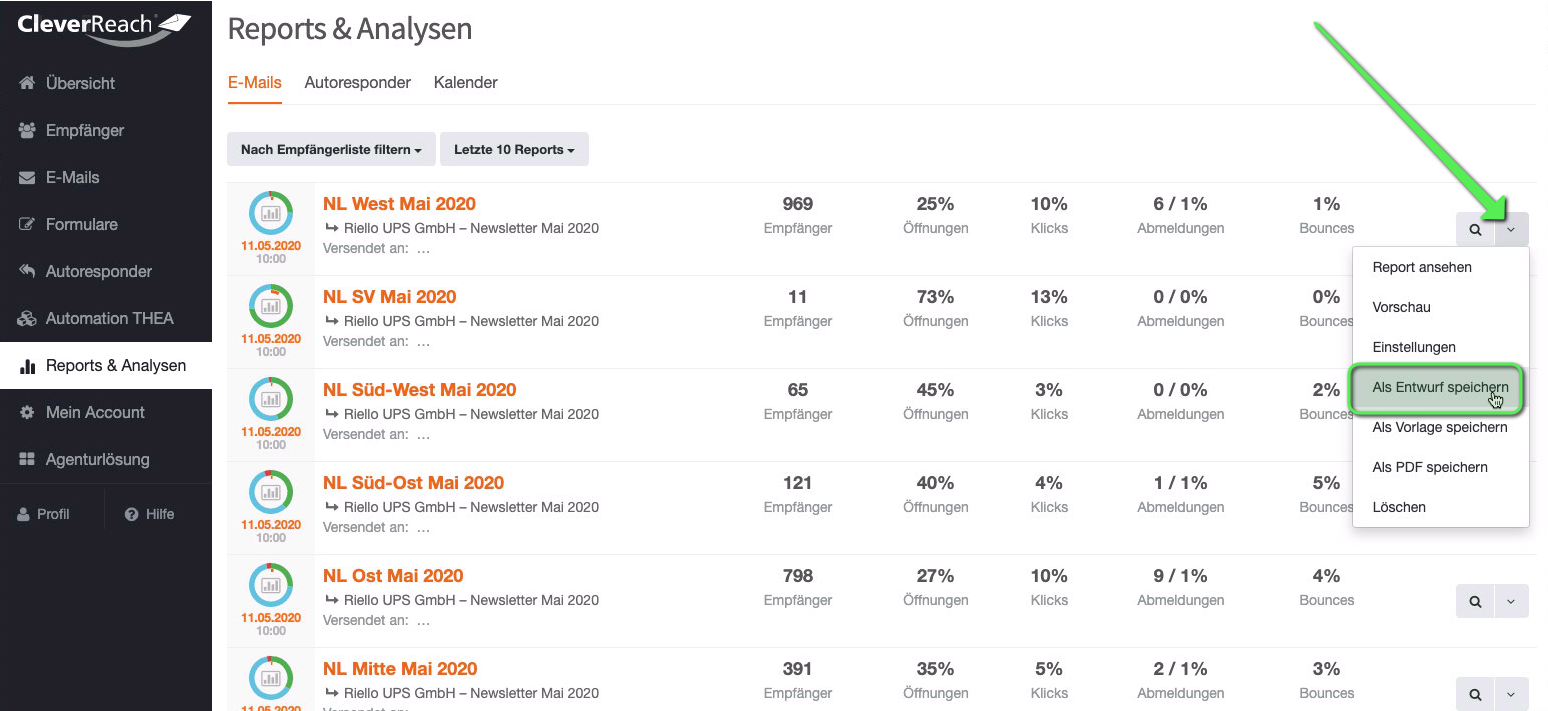1548x711 pixels.
Task: Click the magnifier icon for NL West Mai 2020
Action: [1475, 229]
